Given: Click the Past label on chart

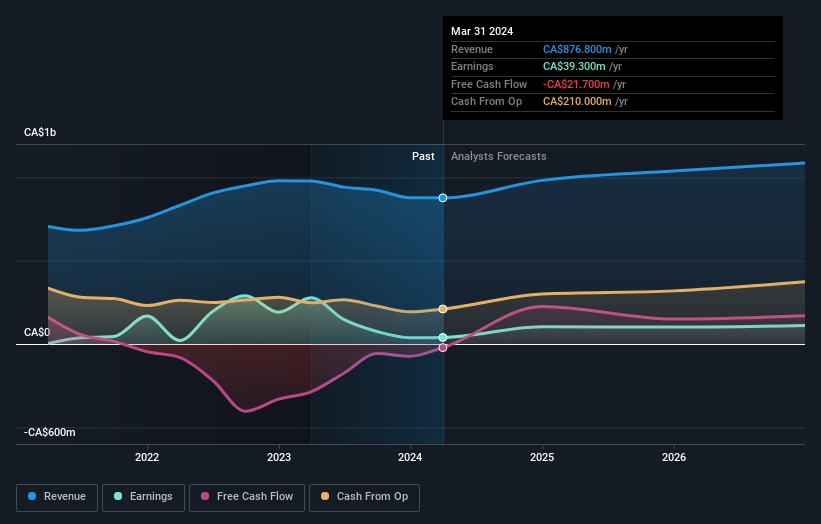Looking at the screenshot, I should (423, 156).
